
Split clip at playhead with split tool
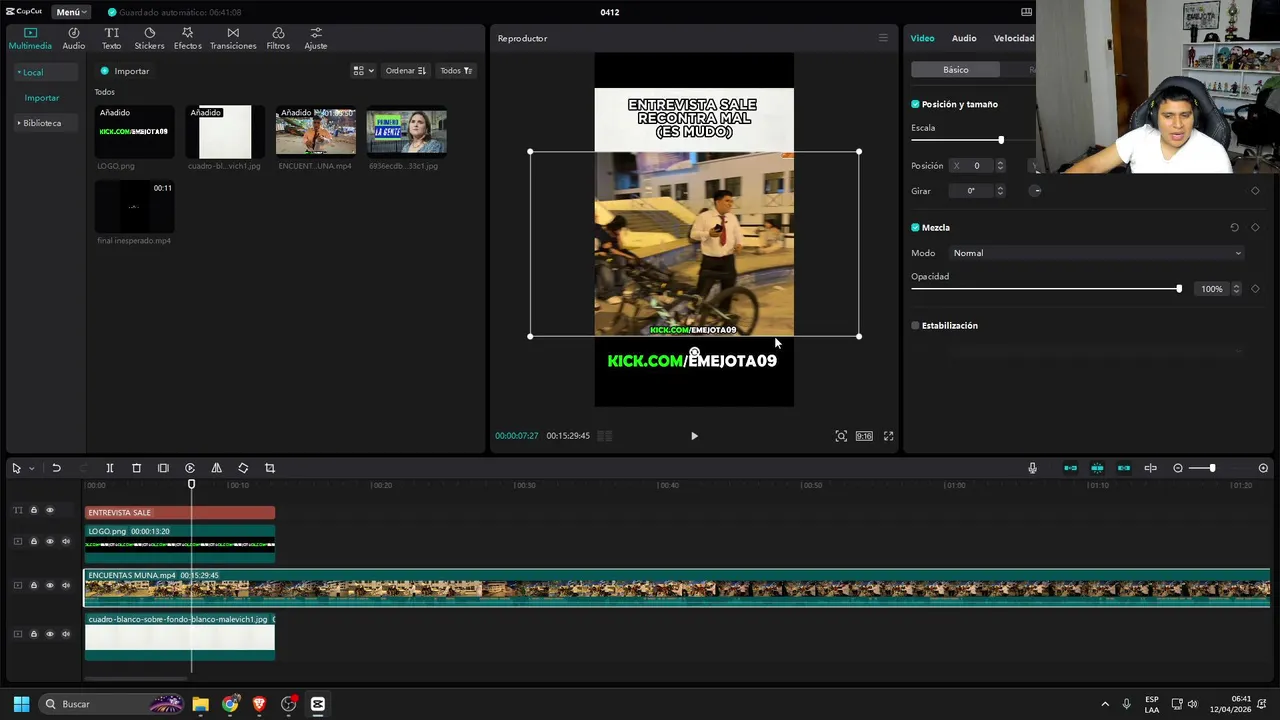click(x=110, y=468)
